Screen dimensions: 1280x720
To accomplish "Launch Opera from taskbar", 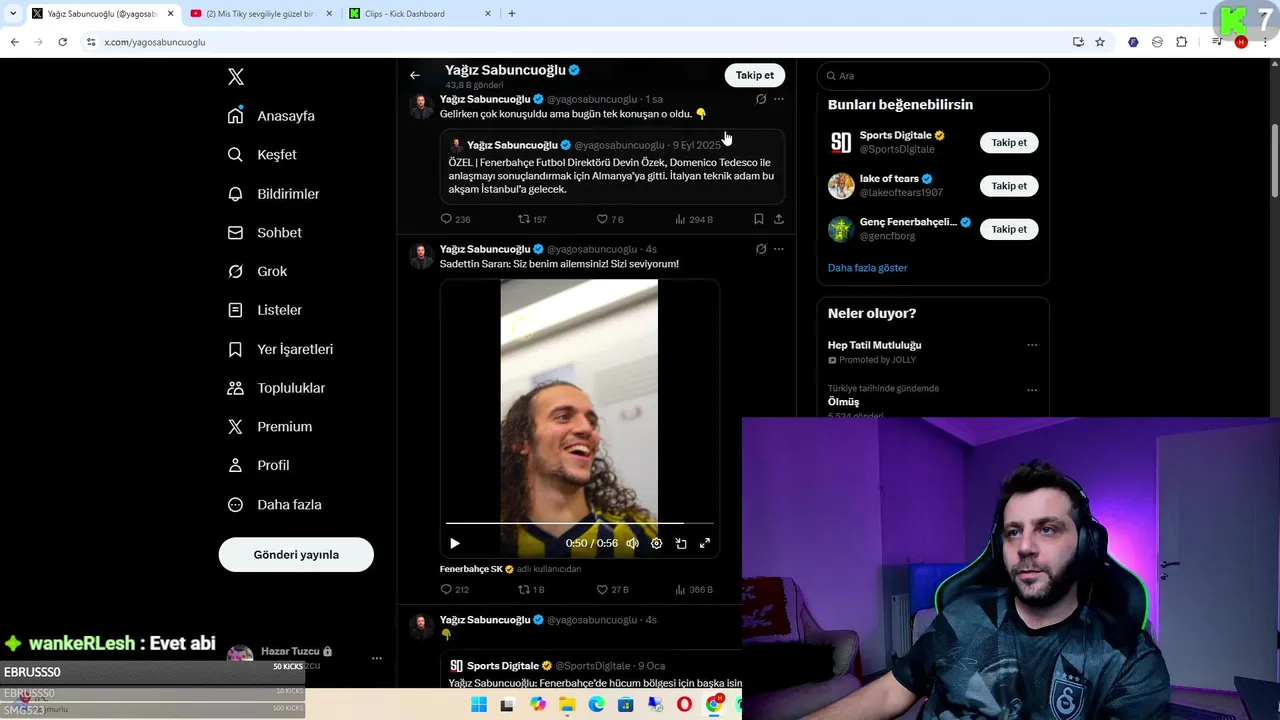I will click(684, 704).
